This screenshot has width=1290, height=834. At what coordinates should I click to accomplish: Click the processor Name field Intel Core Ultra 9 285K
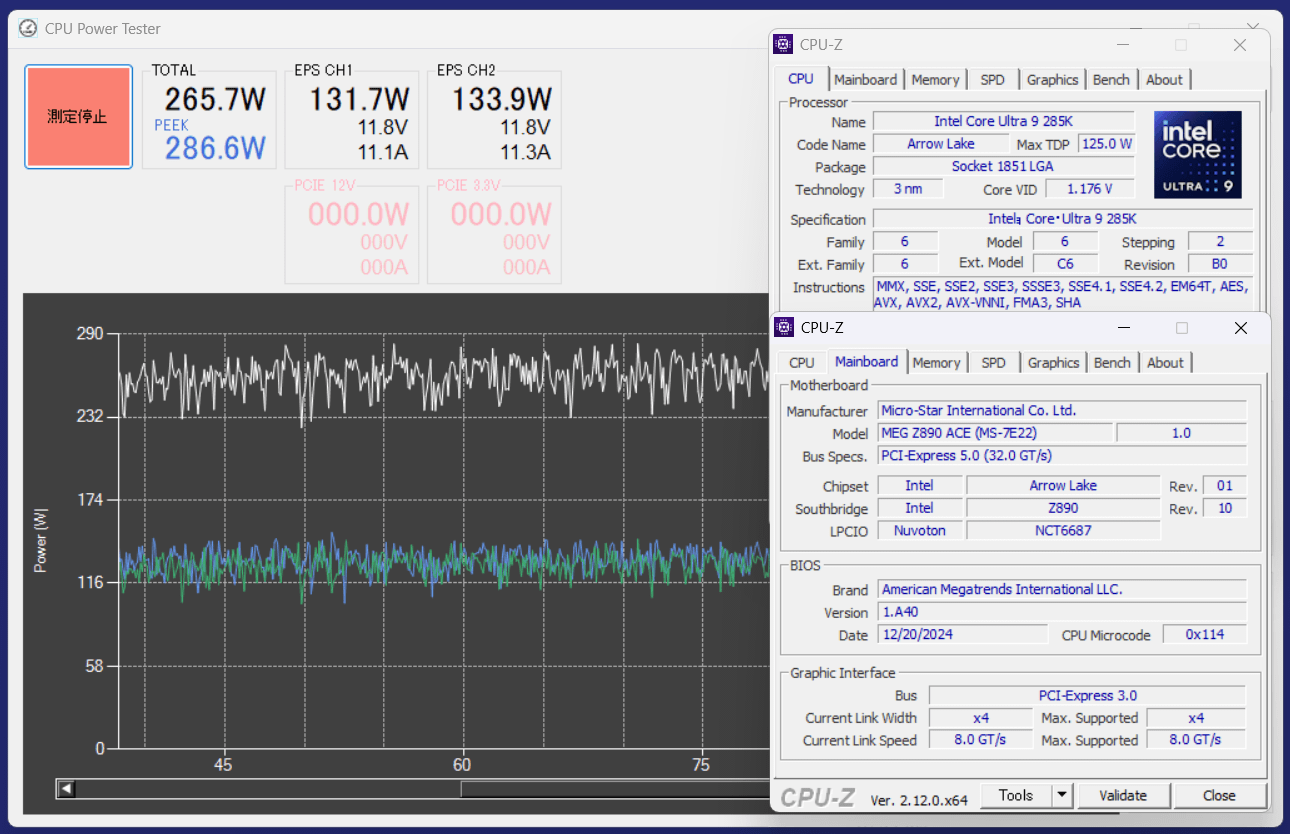(1003, 121)
